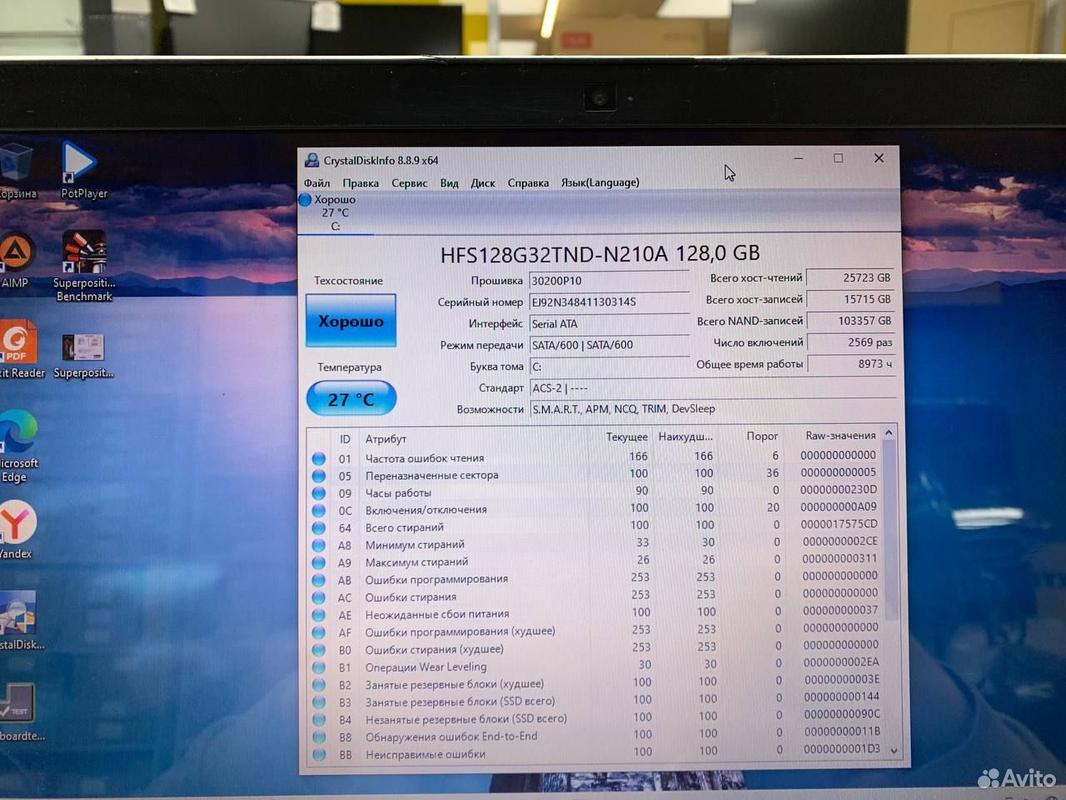Select the Recycle Bin (Корзина) desktop icon
The width and height of the screenshot is (1066, 800).
point(16,170)
